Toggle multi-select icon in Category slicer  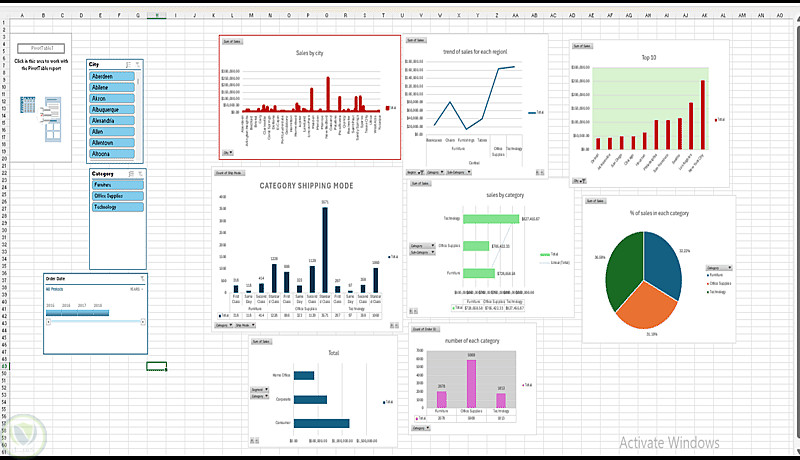[131, 174]
